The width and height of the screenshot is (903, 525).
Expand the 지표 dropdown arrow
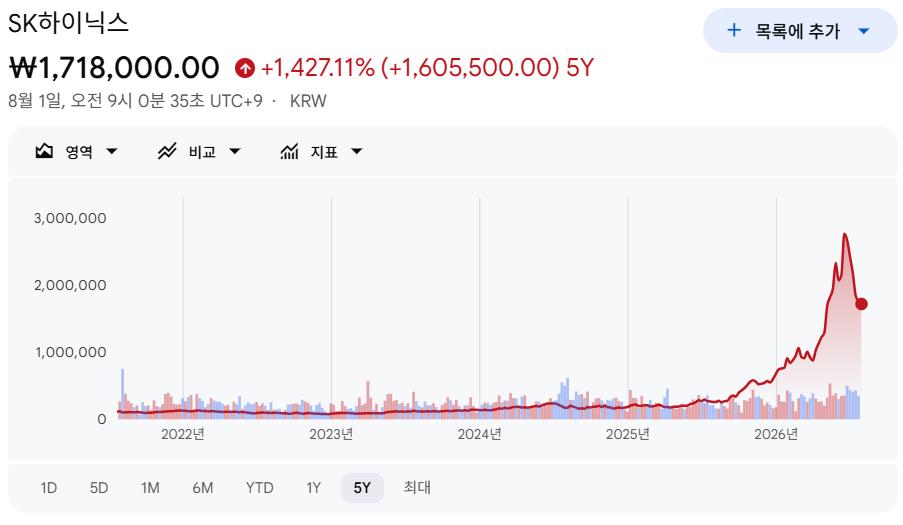tap(356, 151)
